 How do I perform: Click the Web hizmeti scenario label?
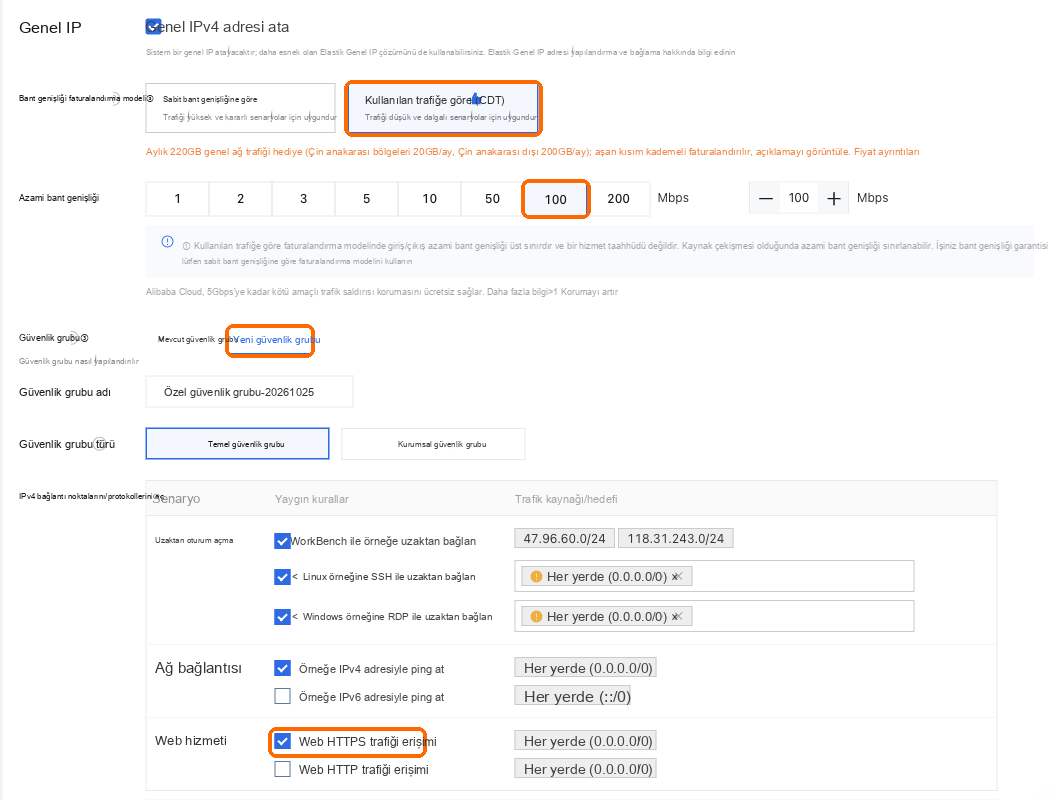tap(191, 740)
